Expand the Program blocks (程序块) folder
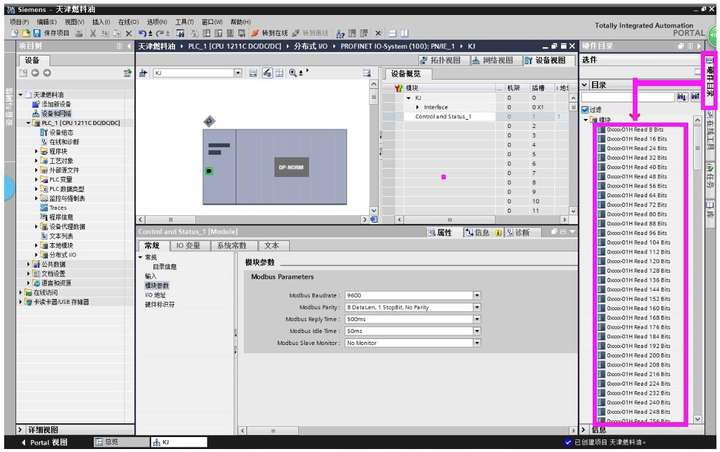Image resolution: width=720 pixels, height=452 pixels. [36, 151]
